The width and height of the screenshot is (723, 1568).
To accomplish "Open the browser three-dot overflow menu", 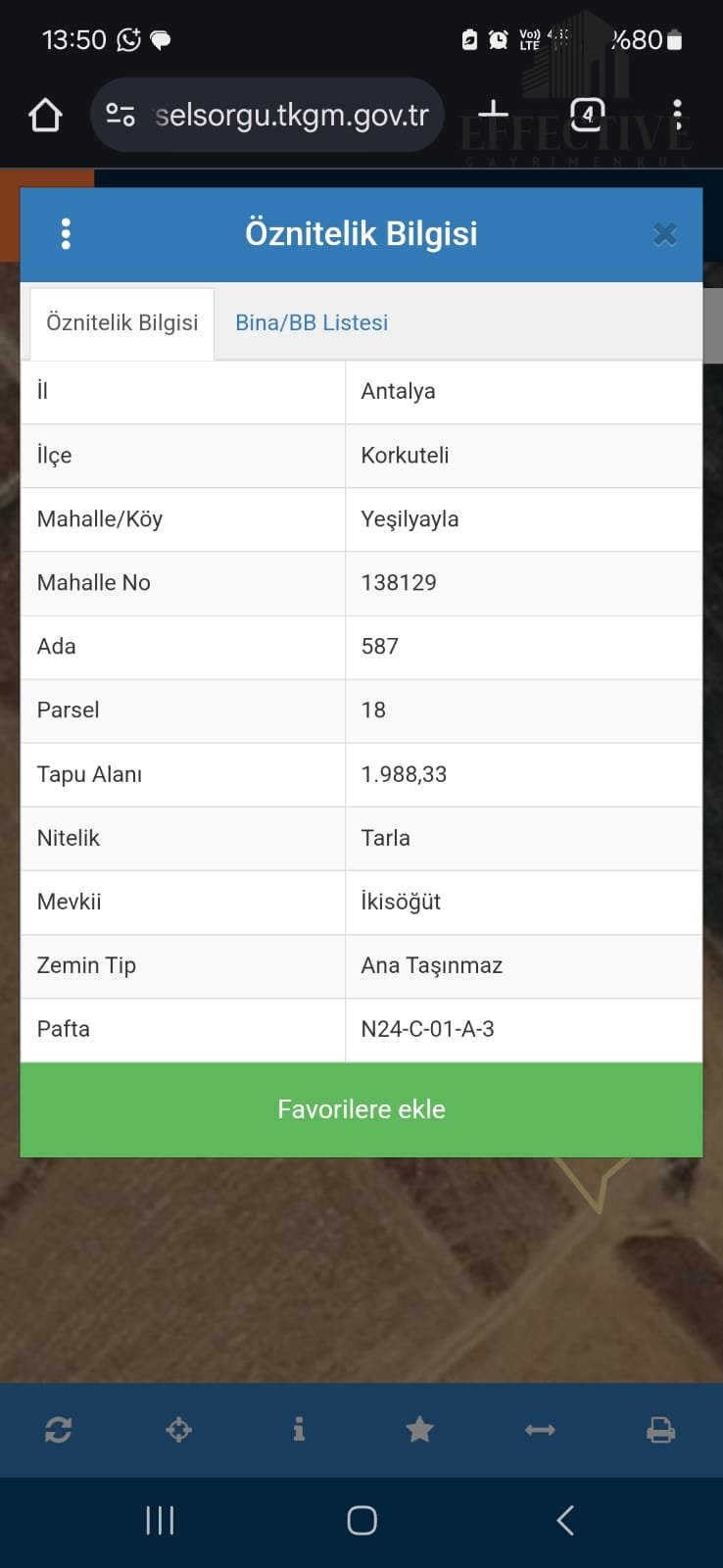I will 677,115.
